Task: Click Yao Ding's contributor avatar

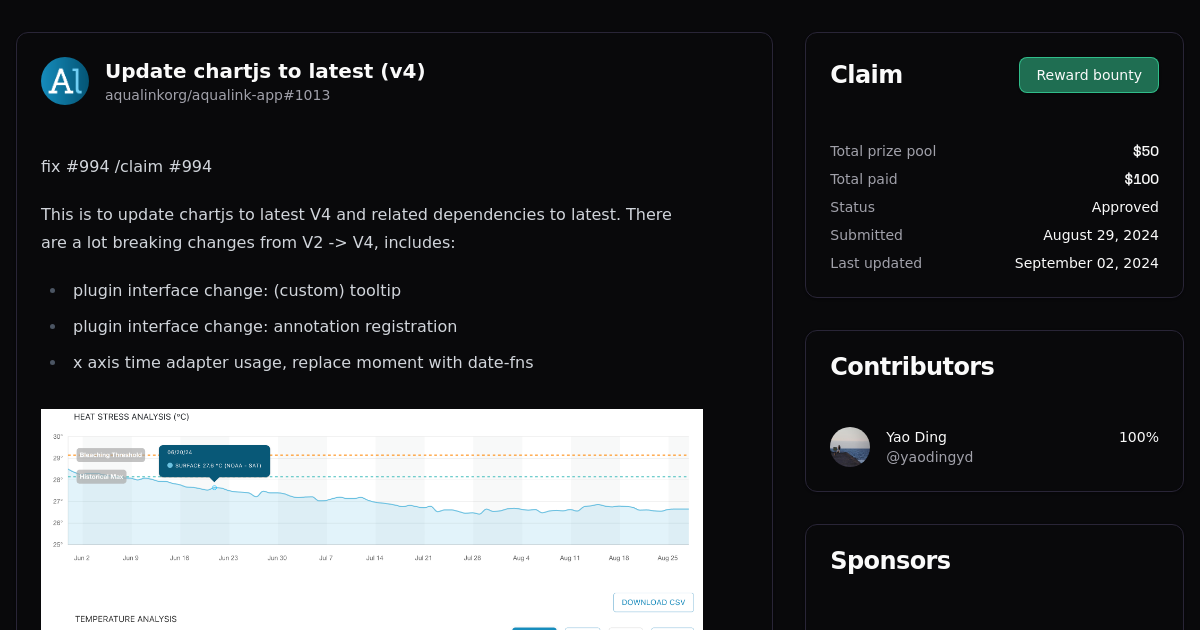Action: [849, 447]
